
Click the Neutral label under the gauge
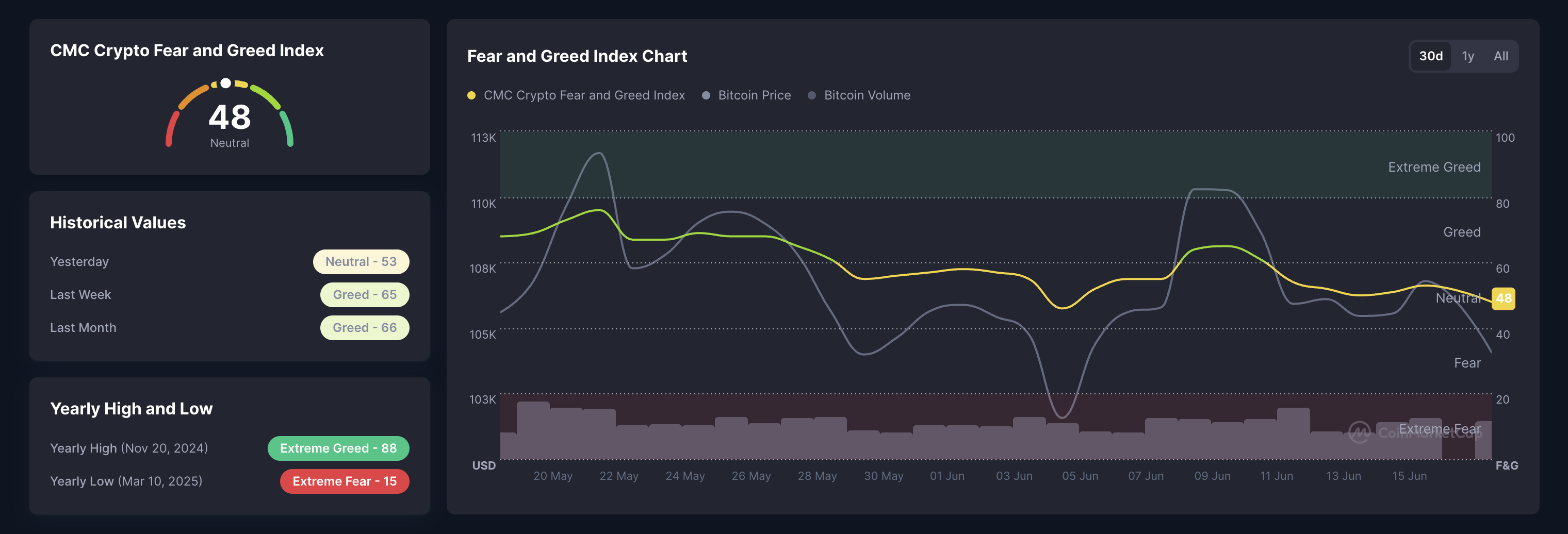(230, 143)
